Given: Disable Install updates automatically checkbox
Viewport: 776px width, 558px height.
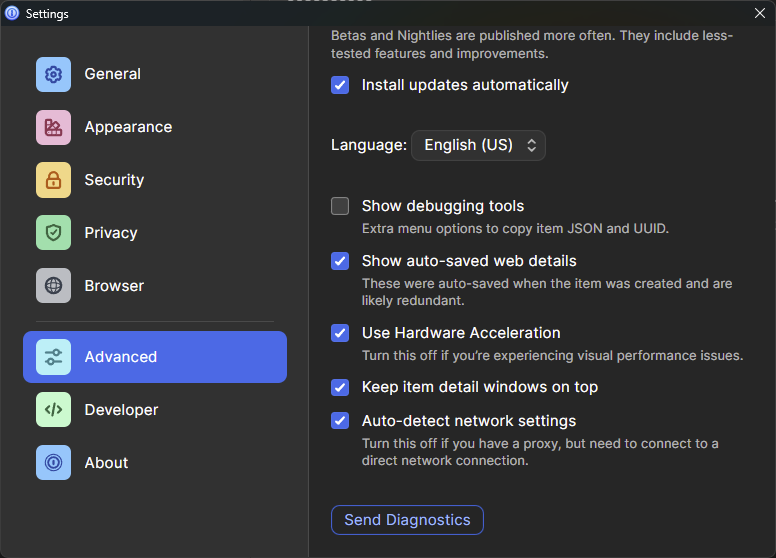Looking at the screenshot, I should tap(340, 85).
